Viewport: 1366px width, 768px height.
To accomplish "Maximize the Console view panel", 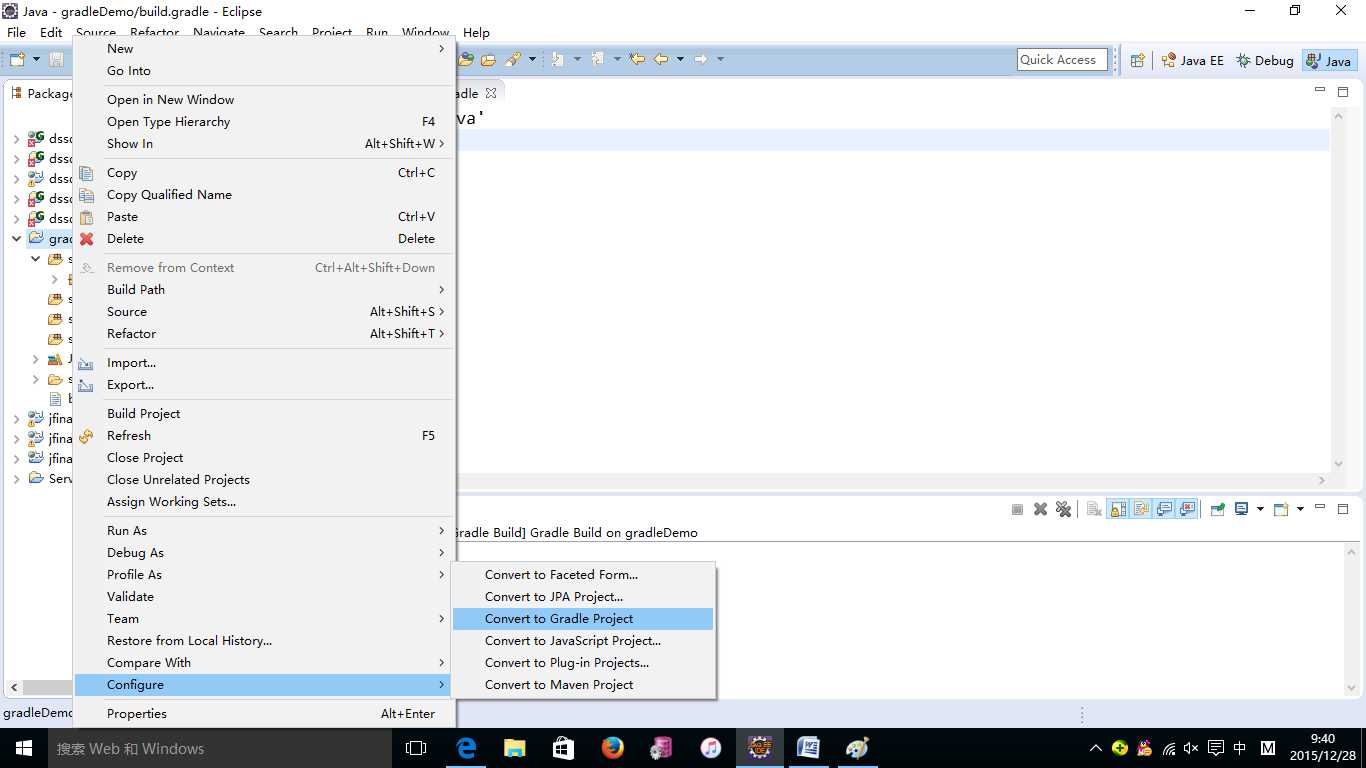I will 1341,508.
